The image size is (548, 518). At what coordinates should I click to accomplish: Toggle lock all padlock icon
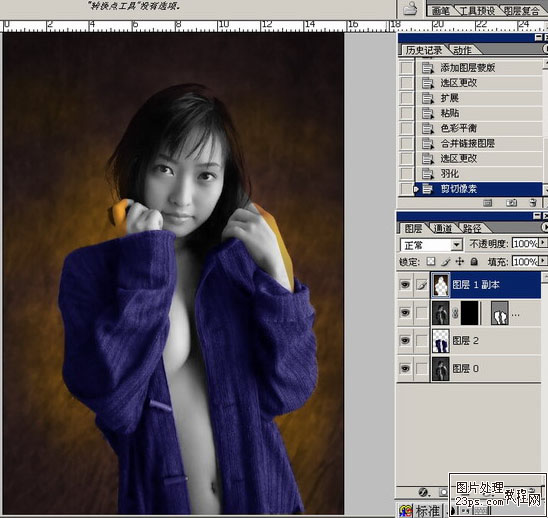pos(474,261)
